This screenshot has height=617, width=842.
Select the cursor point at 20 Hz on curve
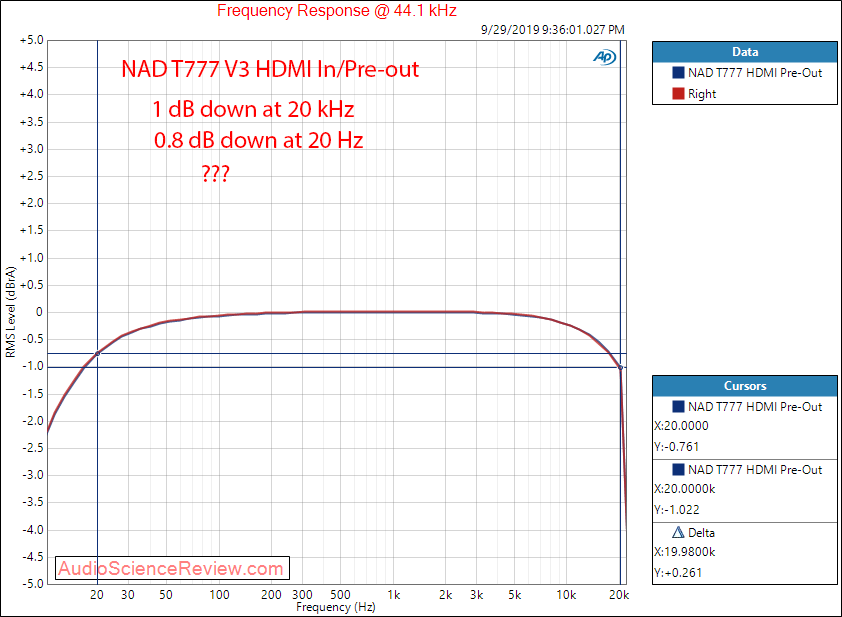point(97,353)
